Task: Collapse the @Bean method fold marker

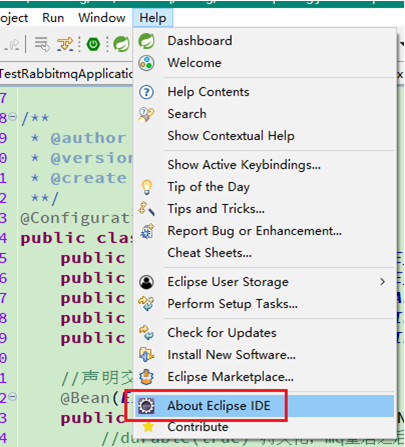Action: (x=12, y=396)
